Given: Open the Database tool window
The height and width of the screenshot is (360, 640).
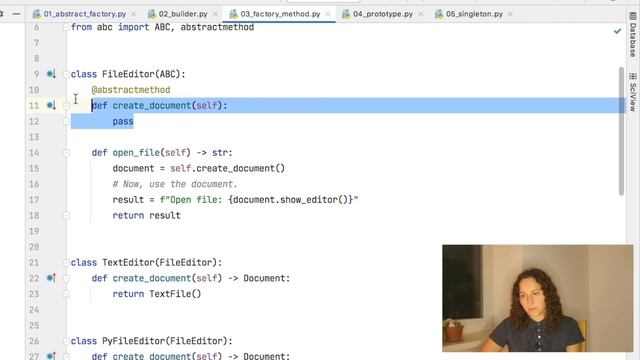Looking at the screenshot, I should tap(633, 35).
